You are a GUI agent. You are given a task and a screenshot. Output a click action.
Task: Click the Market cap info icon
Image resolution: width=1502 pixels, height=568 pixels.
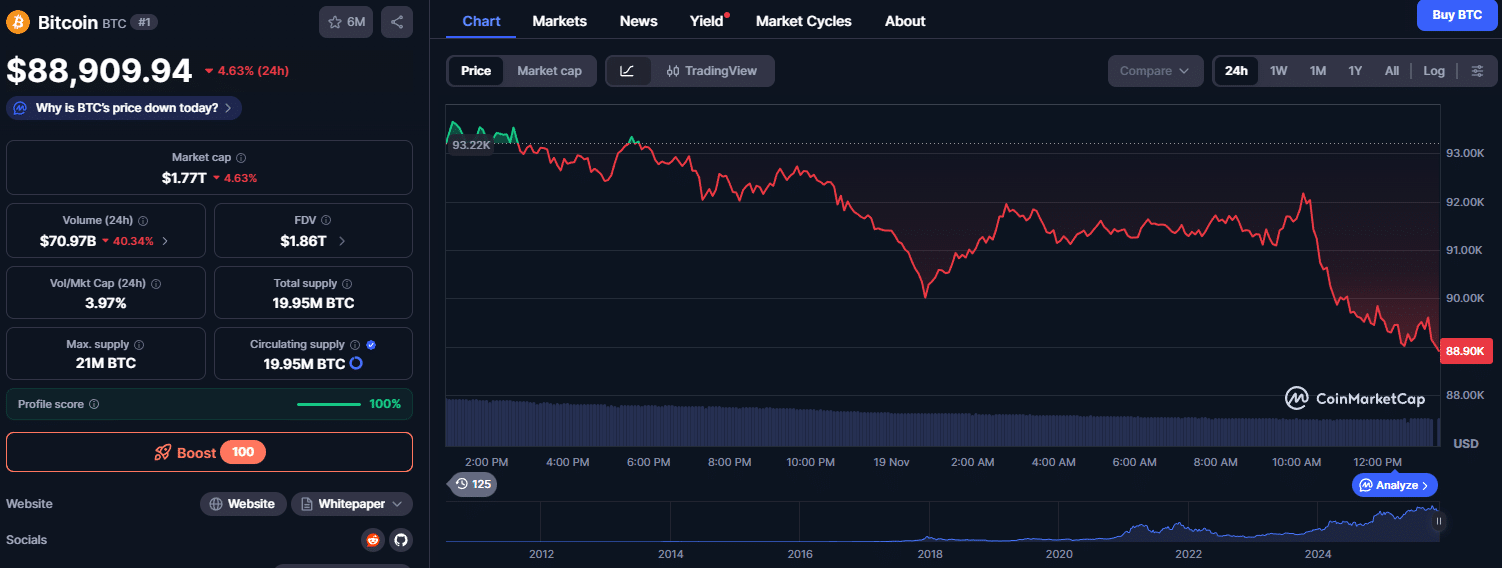(241, 158)
